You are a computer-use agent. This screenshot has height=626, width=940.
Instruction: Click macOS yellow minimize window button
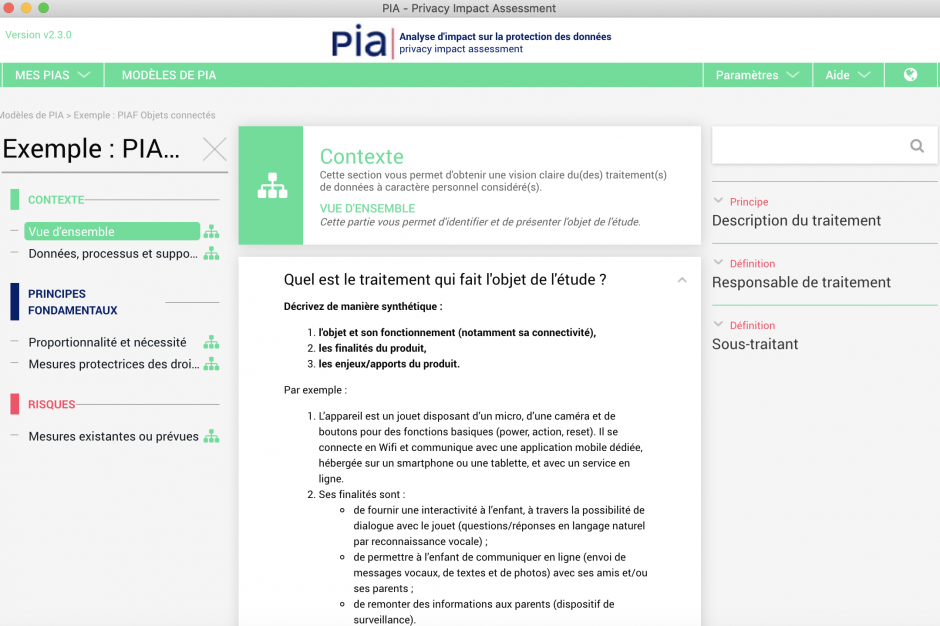[26, 8]
